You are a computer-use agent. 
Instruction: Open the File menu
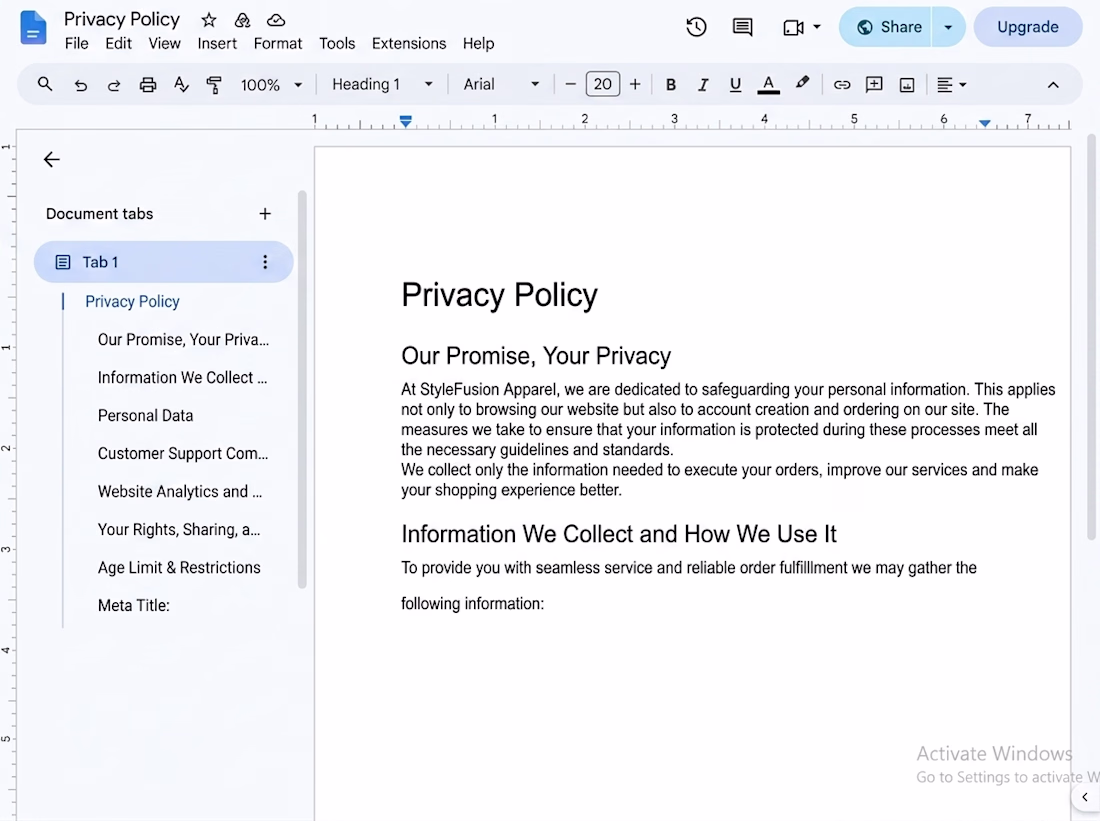click(76, 44)
